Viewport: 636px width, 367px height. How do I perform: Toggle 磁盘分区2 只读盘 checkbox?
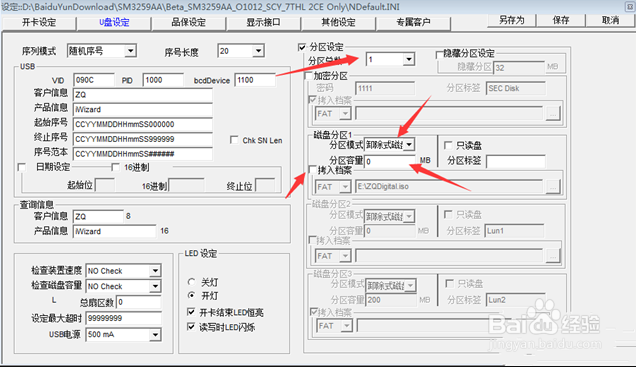tap(448, 214)
